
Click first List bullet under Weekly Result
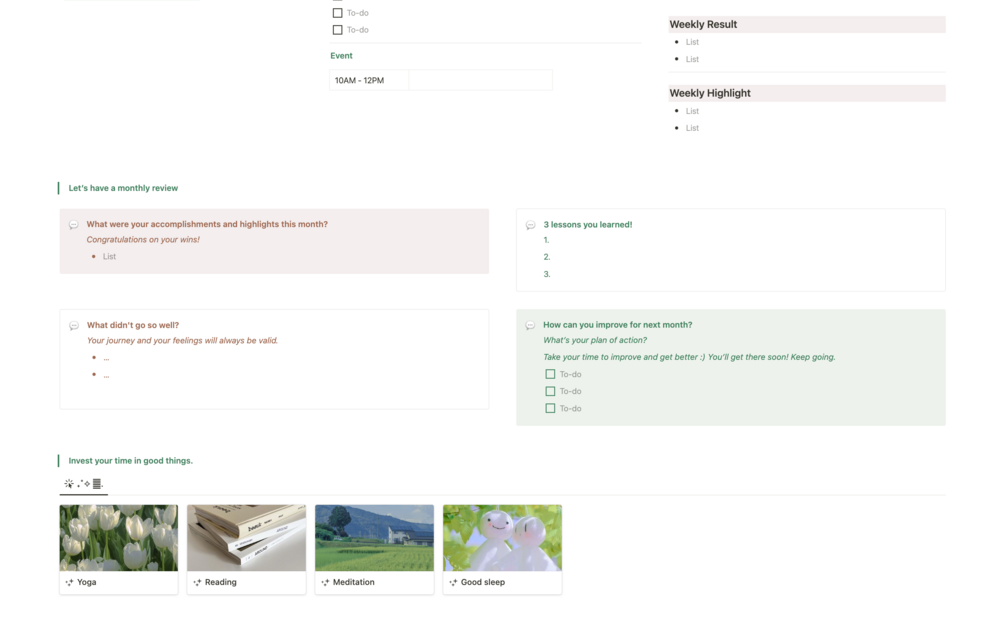[x=692, y=42]
